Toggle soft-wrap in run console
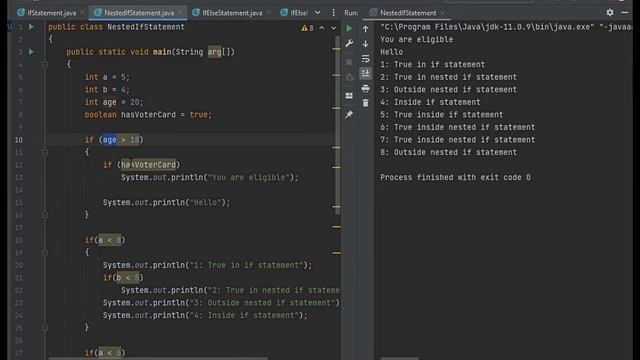 click(365, 59)
